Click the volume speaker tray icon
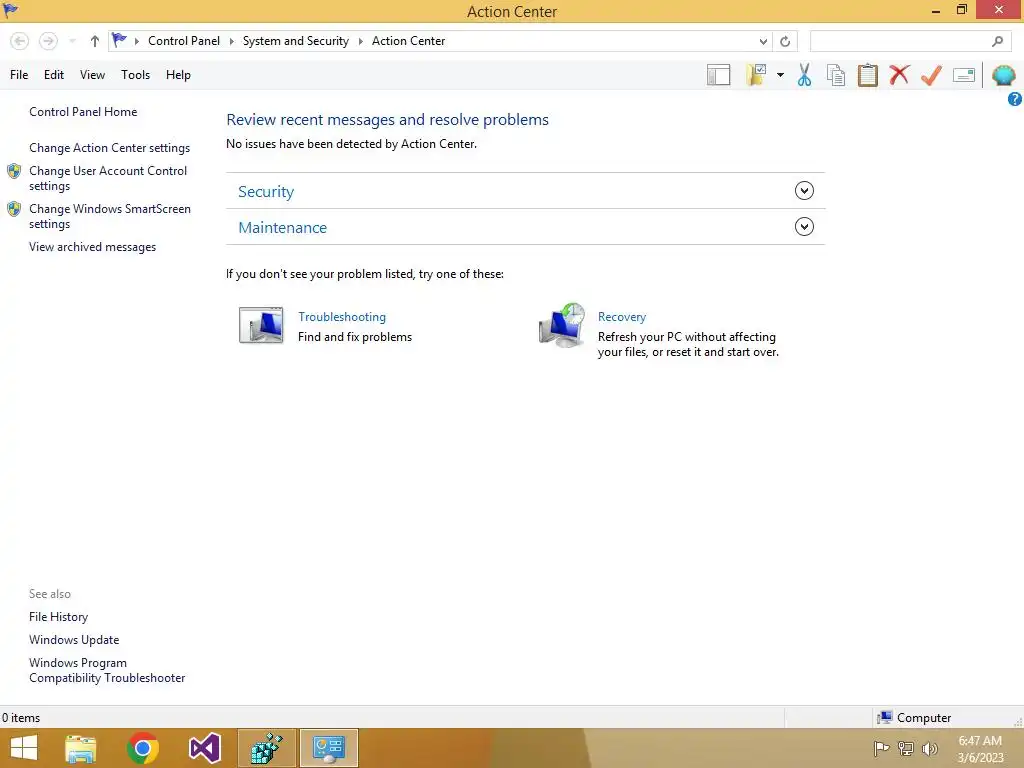This screenshot has width=1024, height=768. pyautogui.click(x=929, y=748)
